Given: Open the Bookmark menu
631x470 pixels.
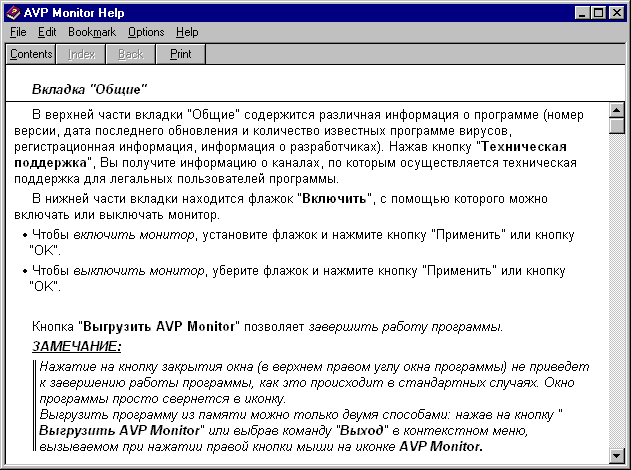Looking at the screenshot, I should (x=92, y=32).
